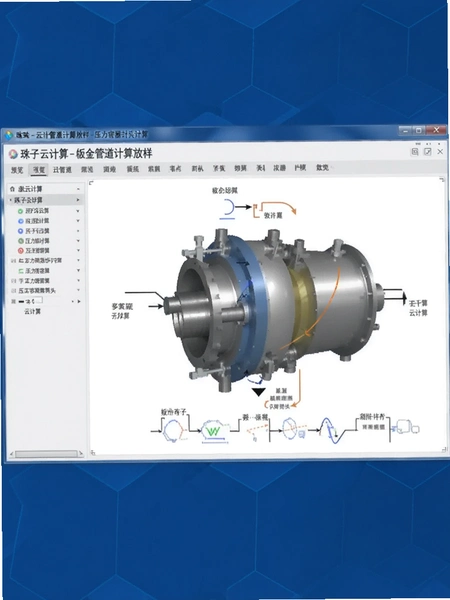Click the blue flange ring on the 3D vessel model

pyautogui.click(x=253, y=306)
